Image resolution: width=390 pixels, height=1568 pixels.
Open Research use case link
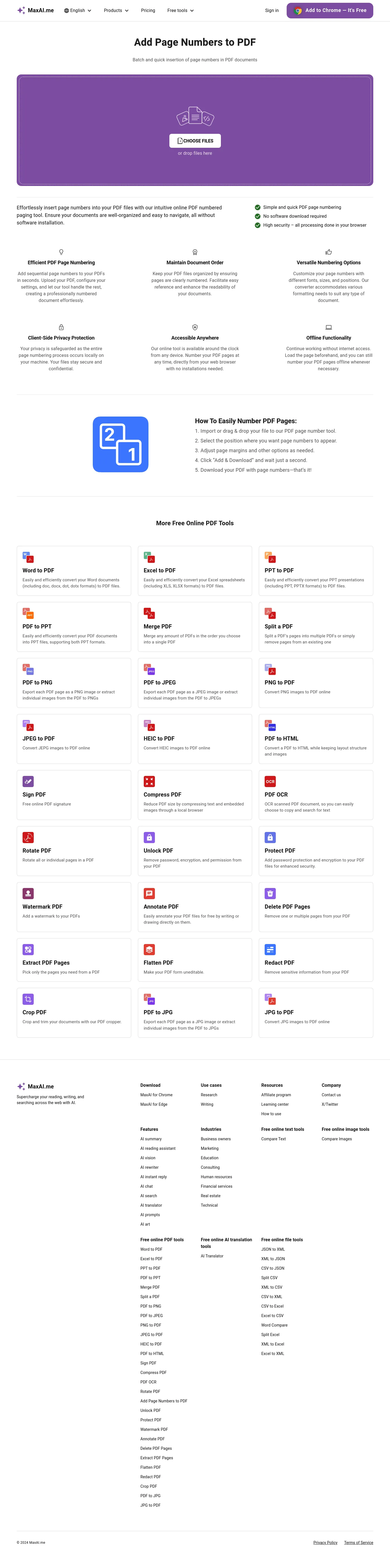pyautogui.click(x=209, y=1095)
